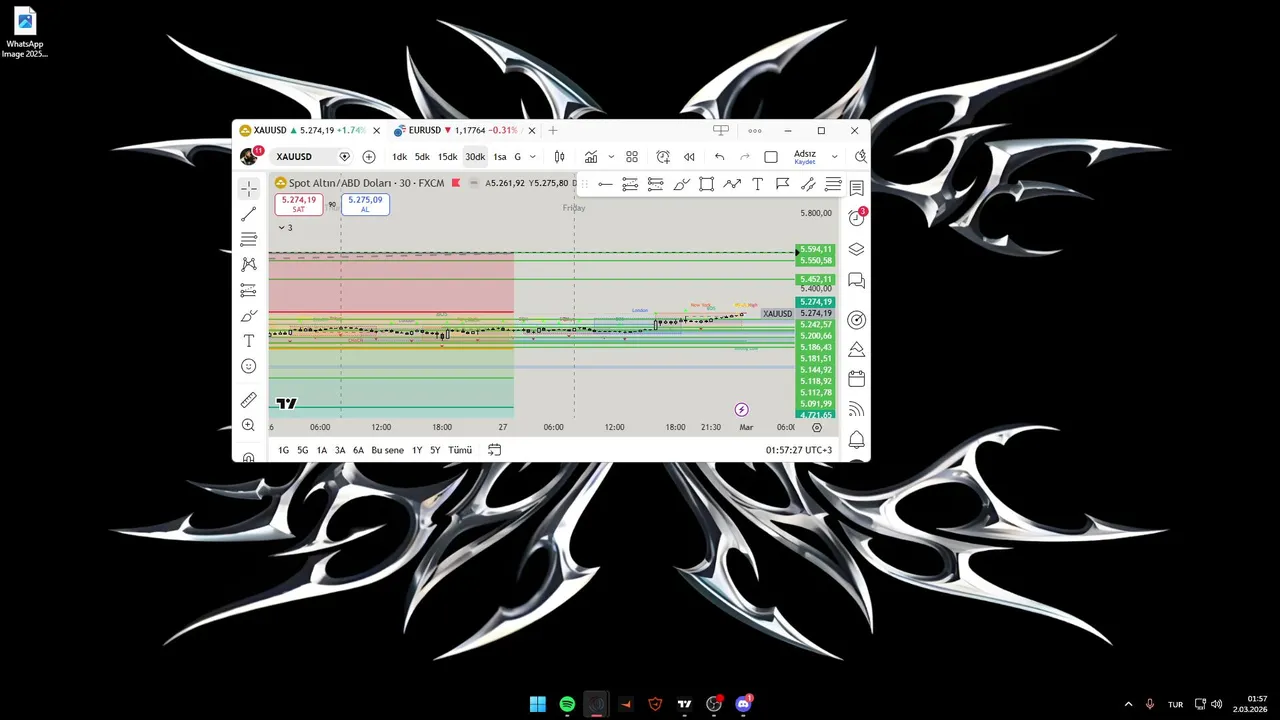Start bar replay mode
Image resolution: width=1280 pixels, height=720 pixels.
pos(689,157)
